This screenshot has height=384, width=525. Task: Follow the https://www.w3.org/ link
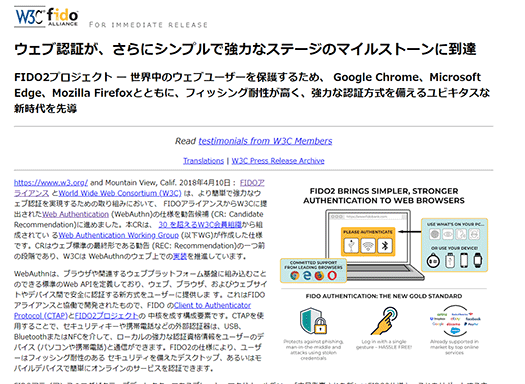pyautogui.click(x=51, y=183)
